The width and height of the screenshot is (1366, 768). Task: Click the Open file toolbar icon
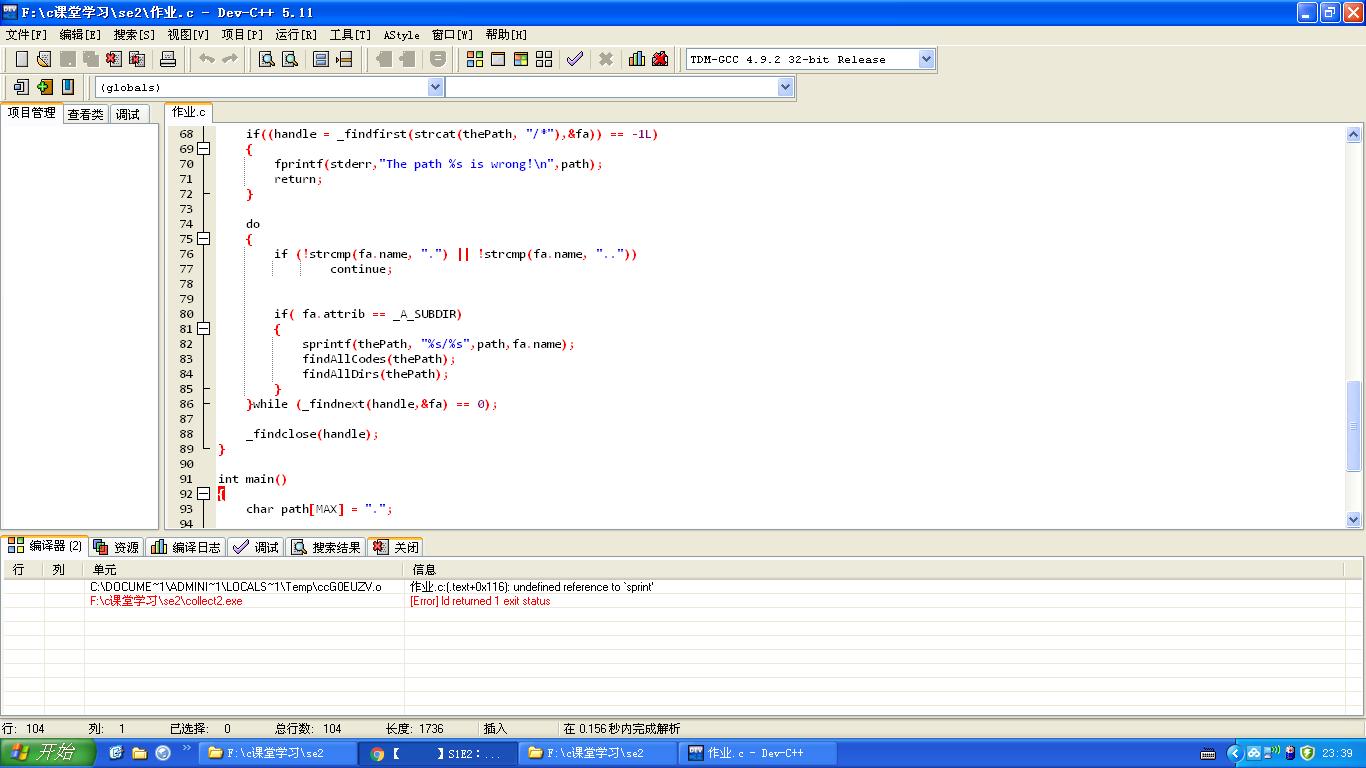pos(44,60)
